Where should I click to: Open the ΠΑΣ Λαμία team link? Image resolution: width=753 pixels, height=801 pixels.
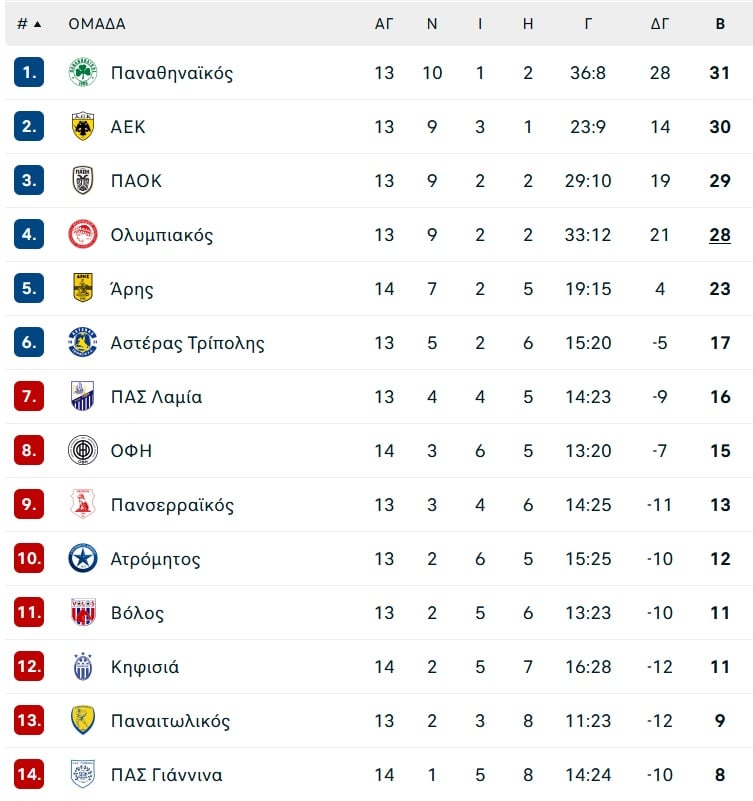(156, 397)
